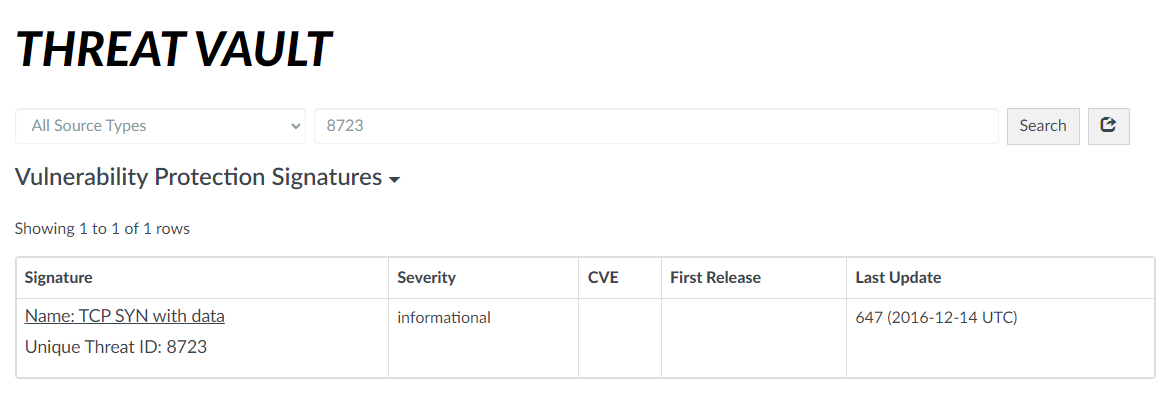Sort by the Severity column header

[426, 278]
